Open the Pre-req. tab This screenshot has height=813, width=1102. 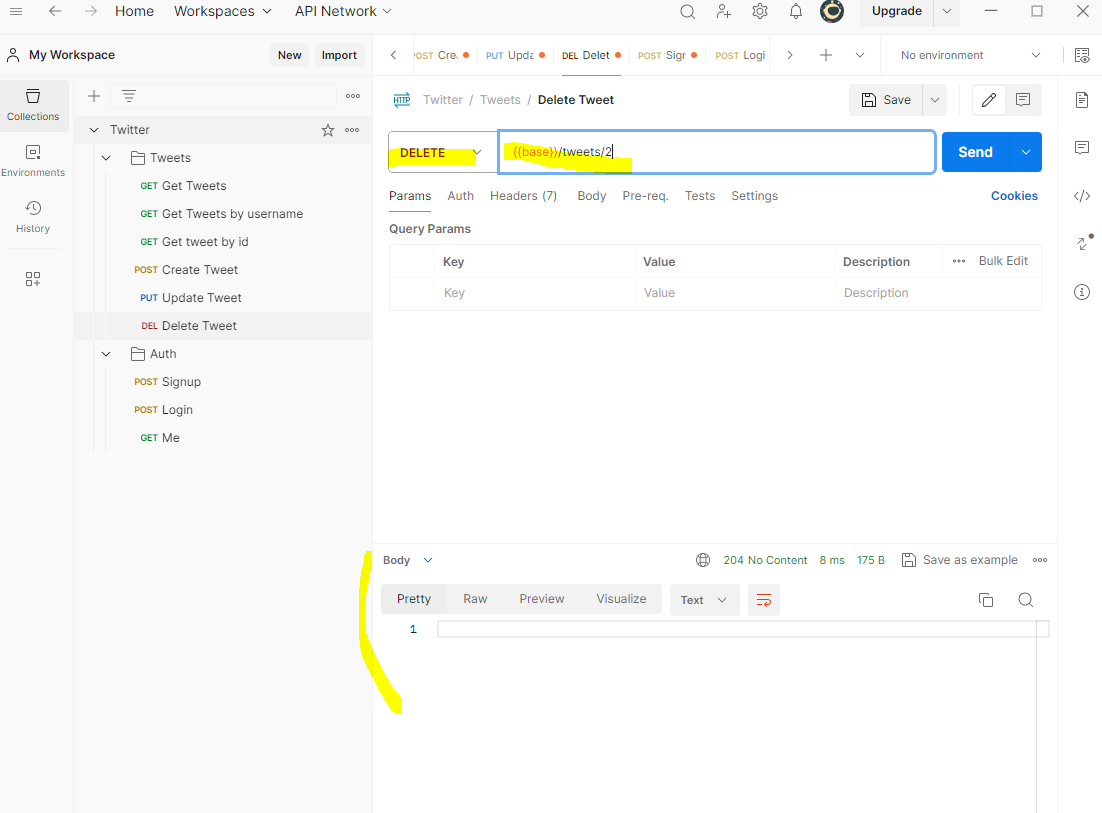[645, 196]
